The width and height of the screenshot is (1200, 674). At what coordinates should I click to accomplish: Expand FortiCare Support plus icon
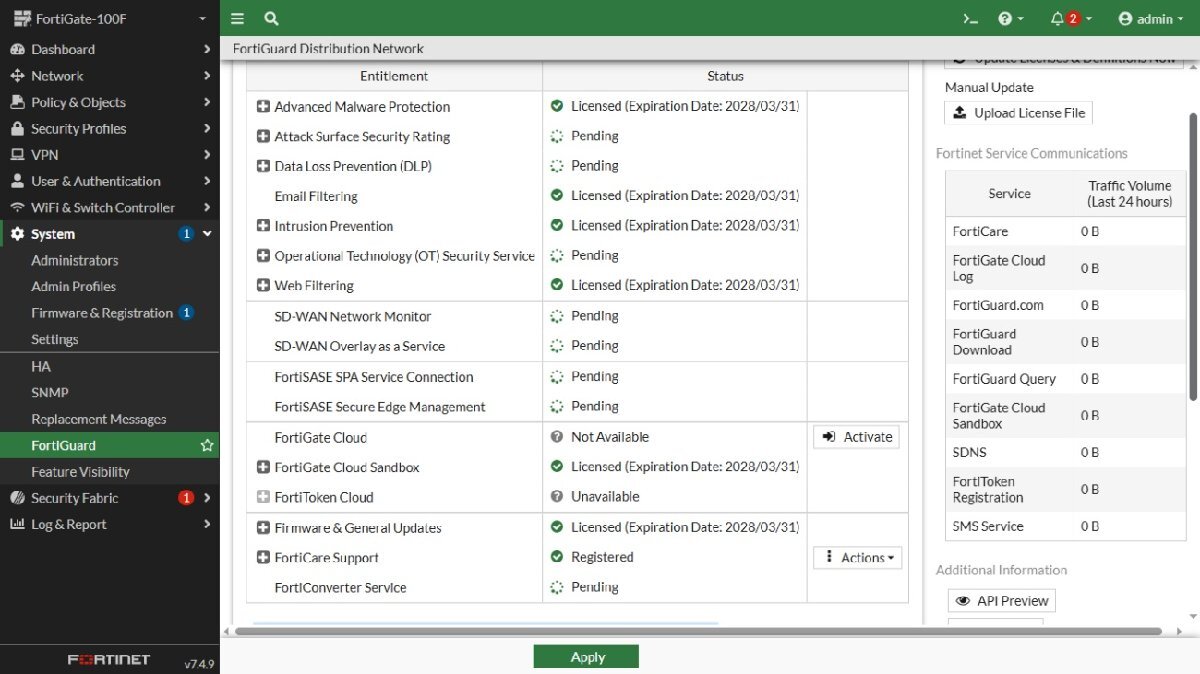263,558
